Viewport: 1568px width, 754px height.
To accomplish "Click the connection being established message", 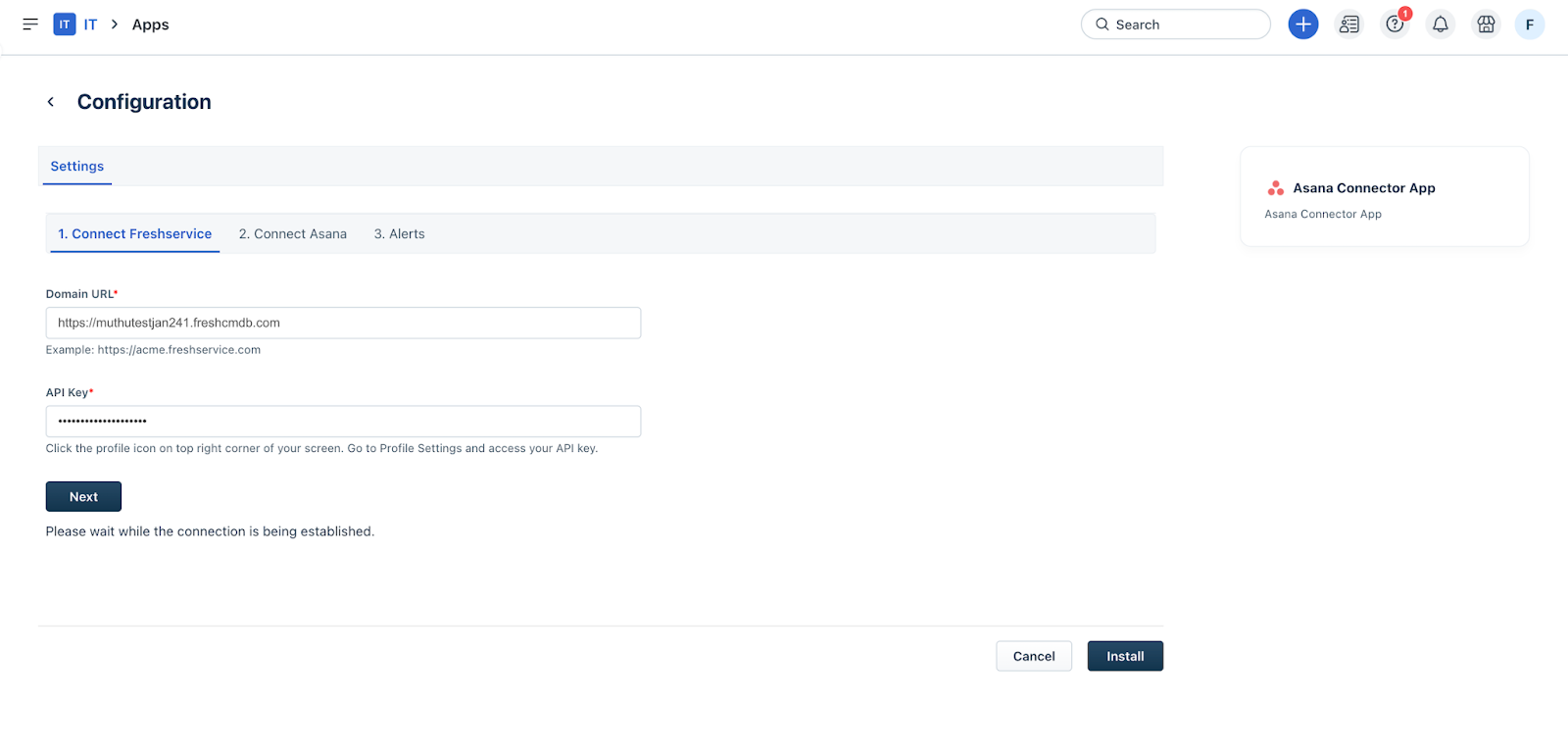I will coord(210,531).
